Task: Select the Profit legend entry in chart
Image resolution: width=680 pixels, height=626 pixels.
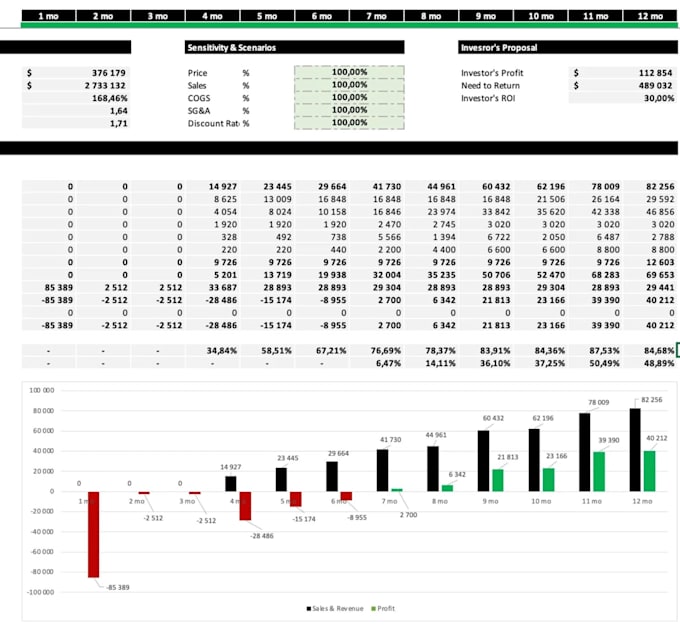Action: pos(383,608)
